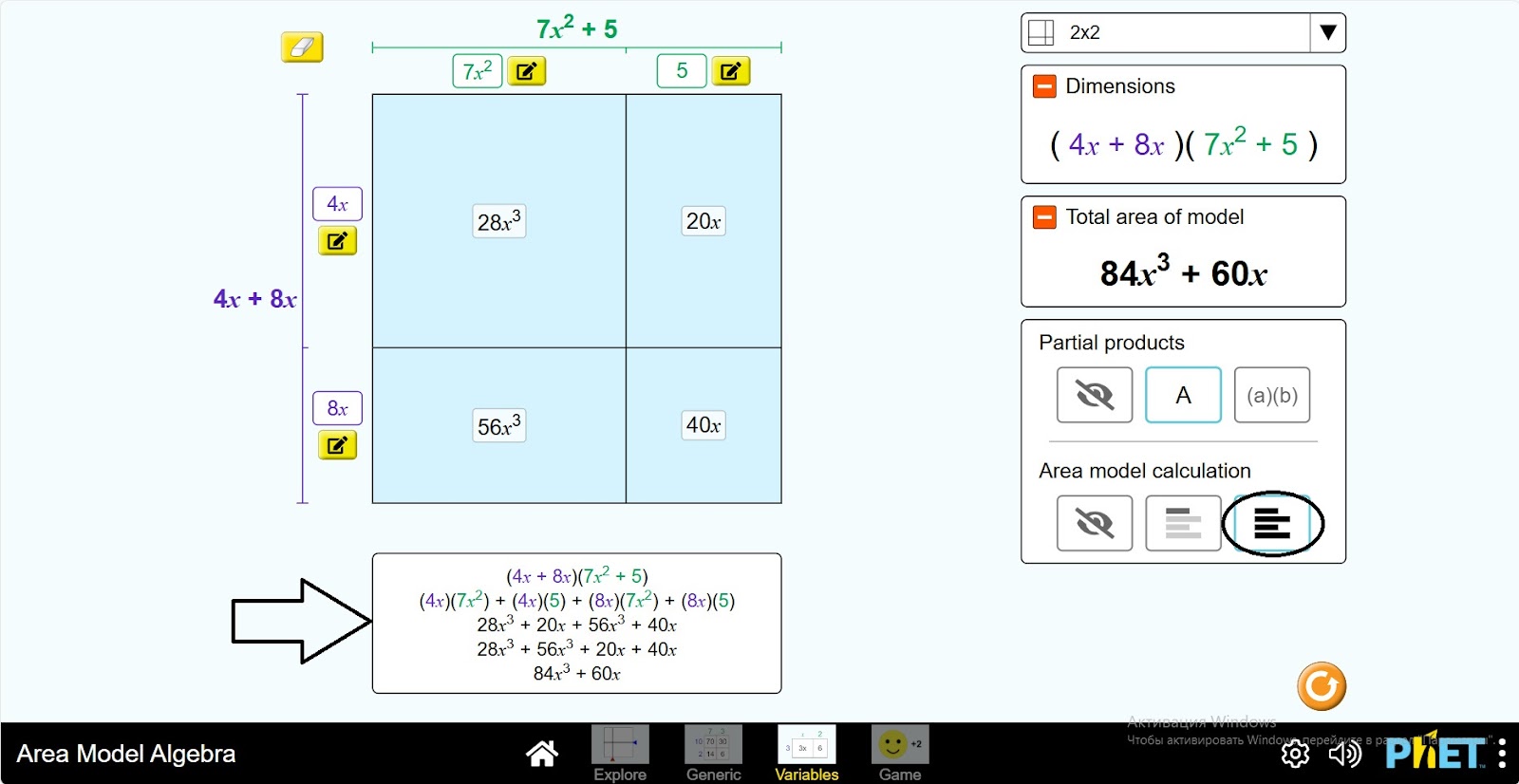Switch to the Explore screen
Viewport: 1519px width, 784px height.
[x=620, y=754]
